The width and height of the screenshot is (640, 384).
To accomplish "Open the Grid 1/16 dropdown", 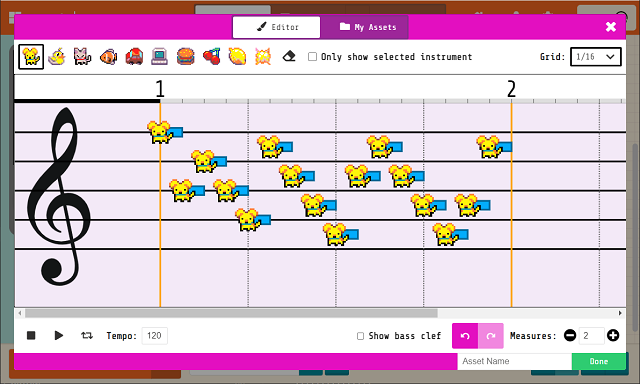I will click(596, 57).
